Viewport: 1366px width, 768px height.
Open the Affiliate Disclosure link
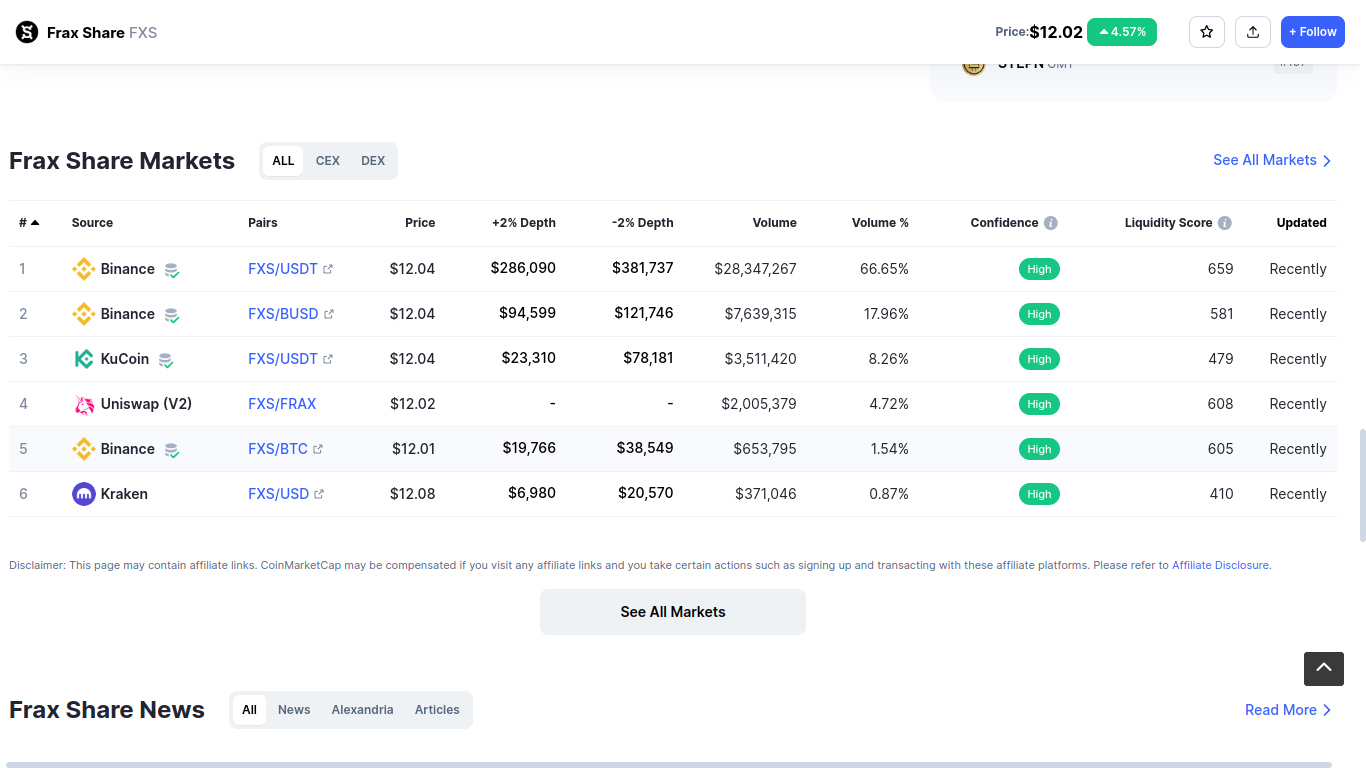click(1220, 565)
